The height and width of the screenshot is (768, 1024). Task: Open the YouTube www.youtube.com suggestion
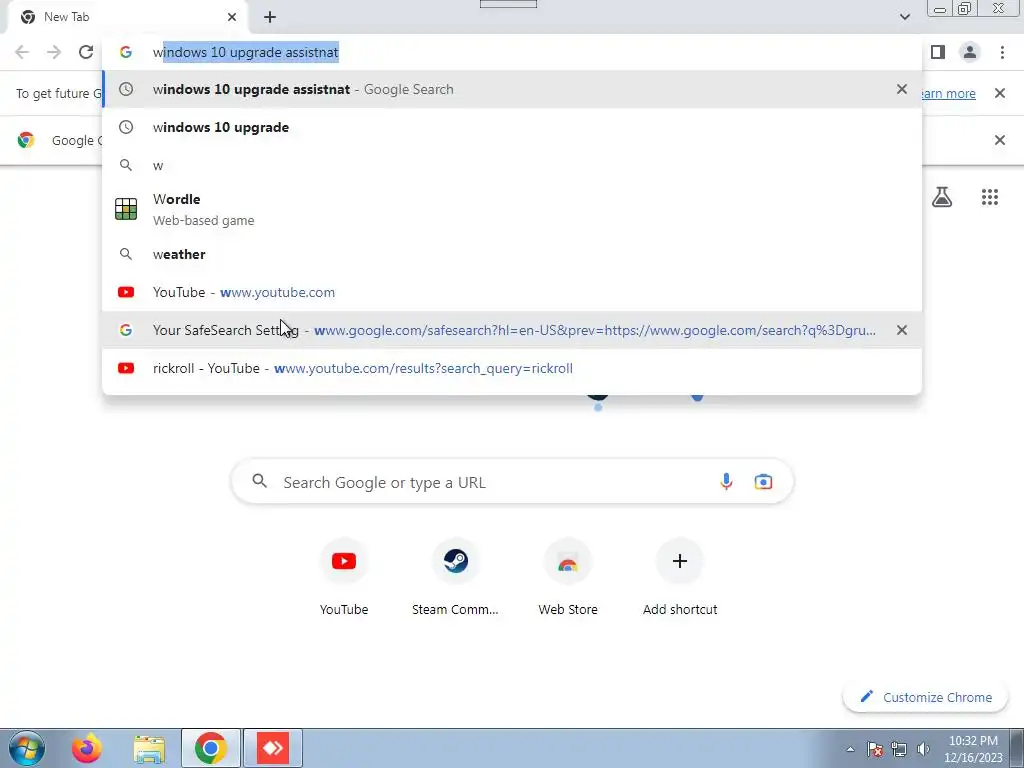(512, 292)
